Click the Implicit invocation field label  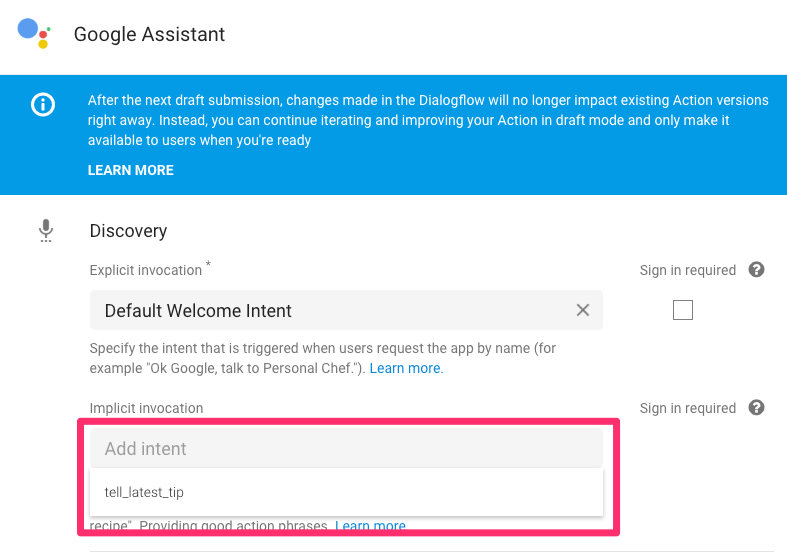click(x=146, y=408)
